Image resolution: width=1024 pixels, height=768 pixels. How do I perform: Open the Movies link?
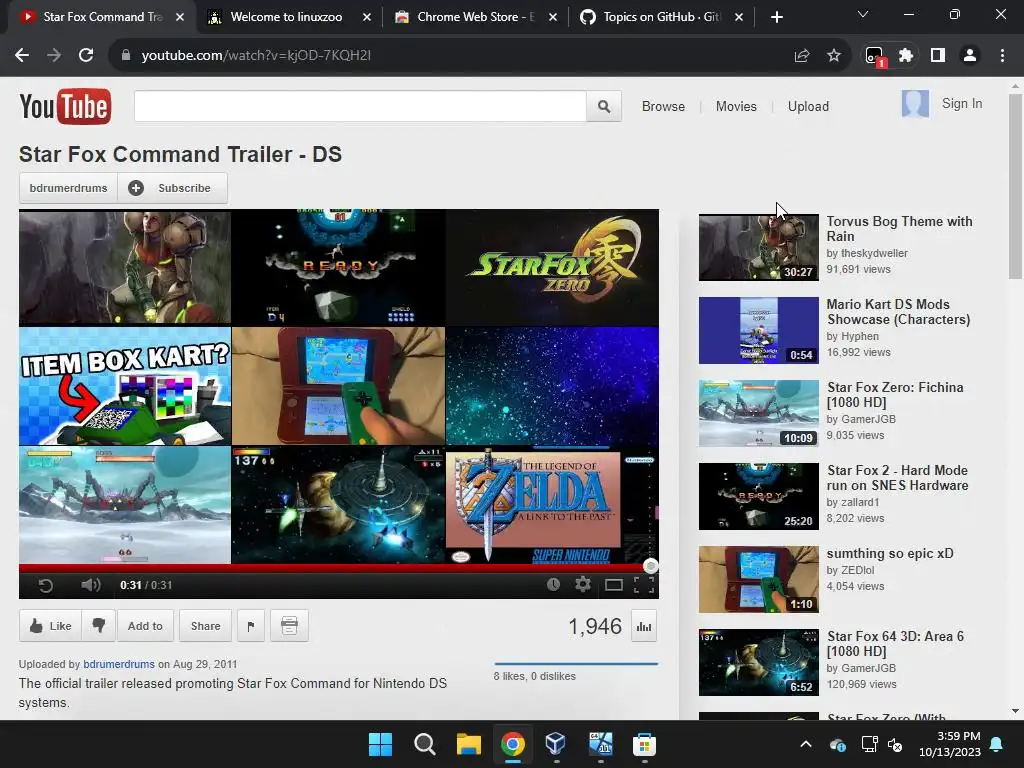pyautogui.click(x=736, y=106)
